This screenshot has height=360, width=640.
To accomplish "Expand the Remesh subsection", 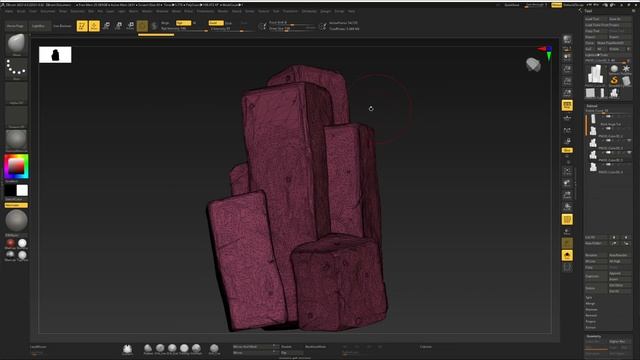I will (x=591, y=316).
